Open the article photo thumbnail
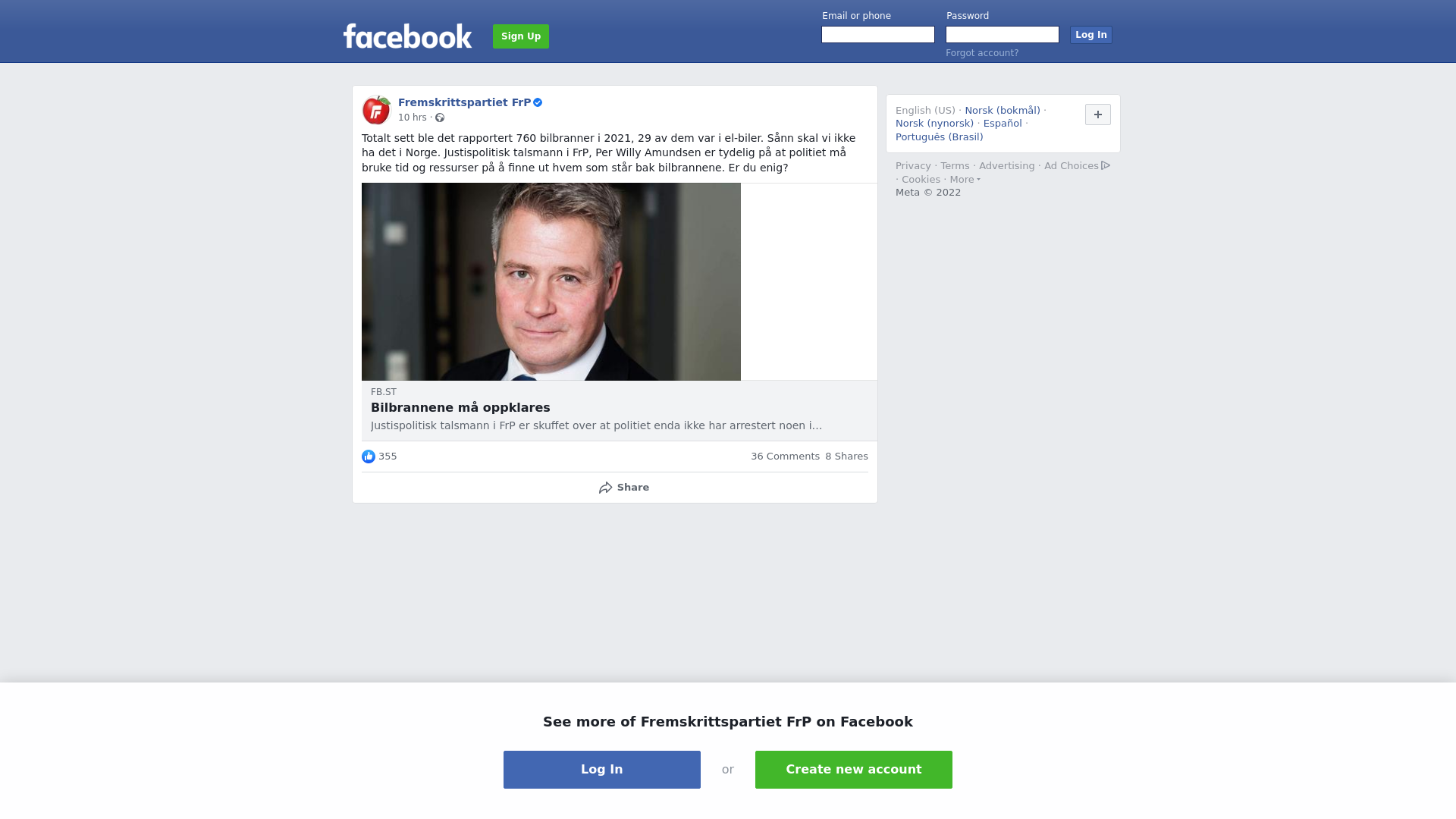Screen dimensions: 1456x819 (551, 281)
